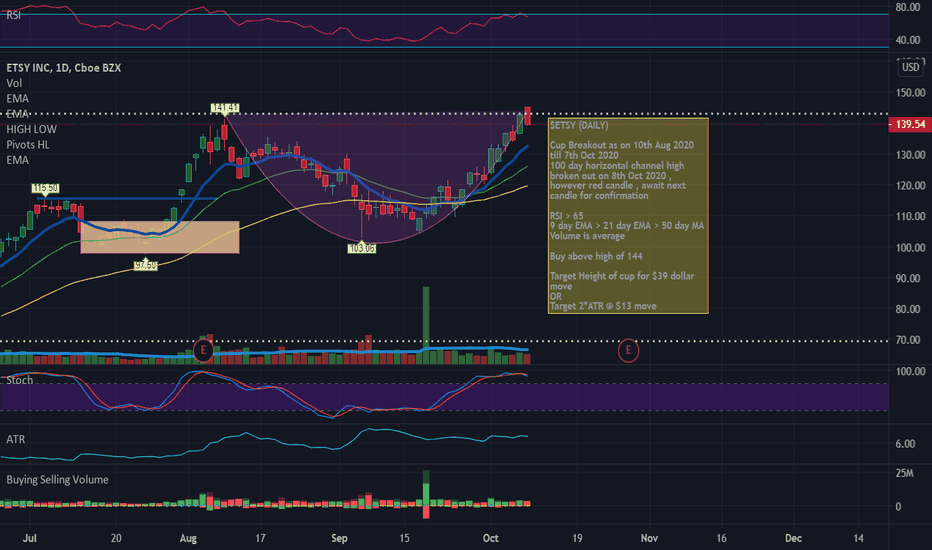
Task: Click the 25M volume axis value
Action: tap(904, 473)
